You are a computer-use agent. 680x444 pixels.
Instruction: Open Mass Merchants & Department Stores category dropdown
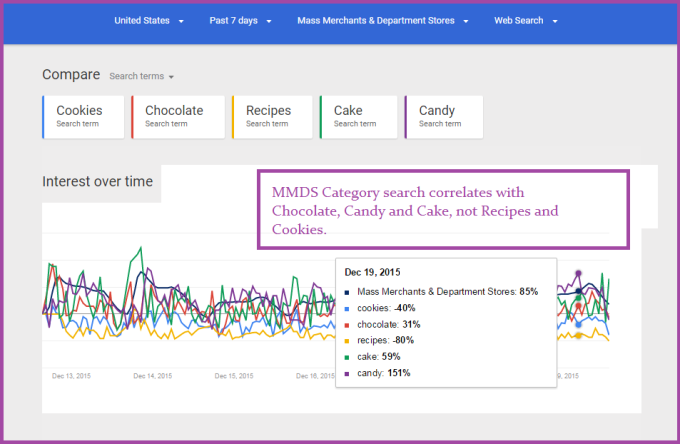(x=383, y=20)
